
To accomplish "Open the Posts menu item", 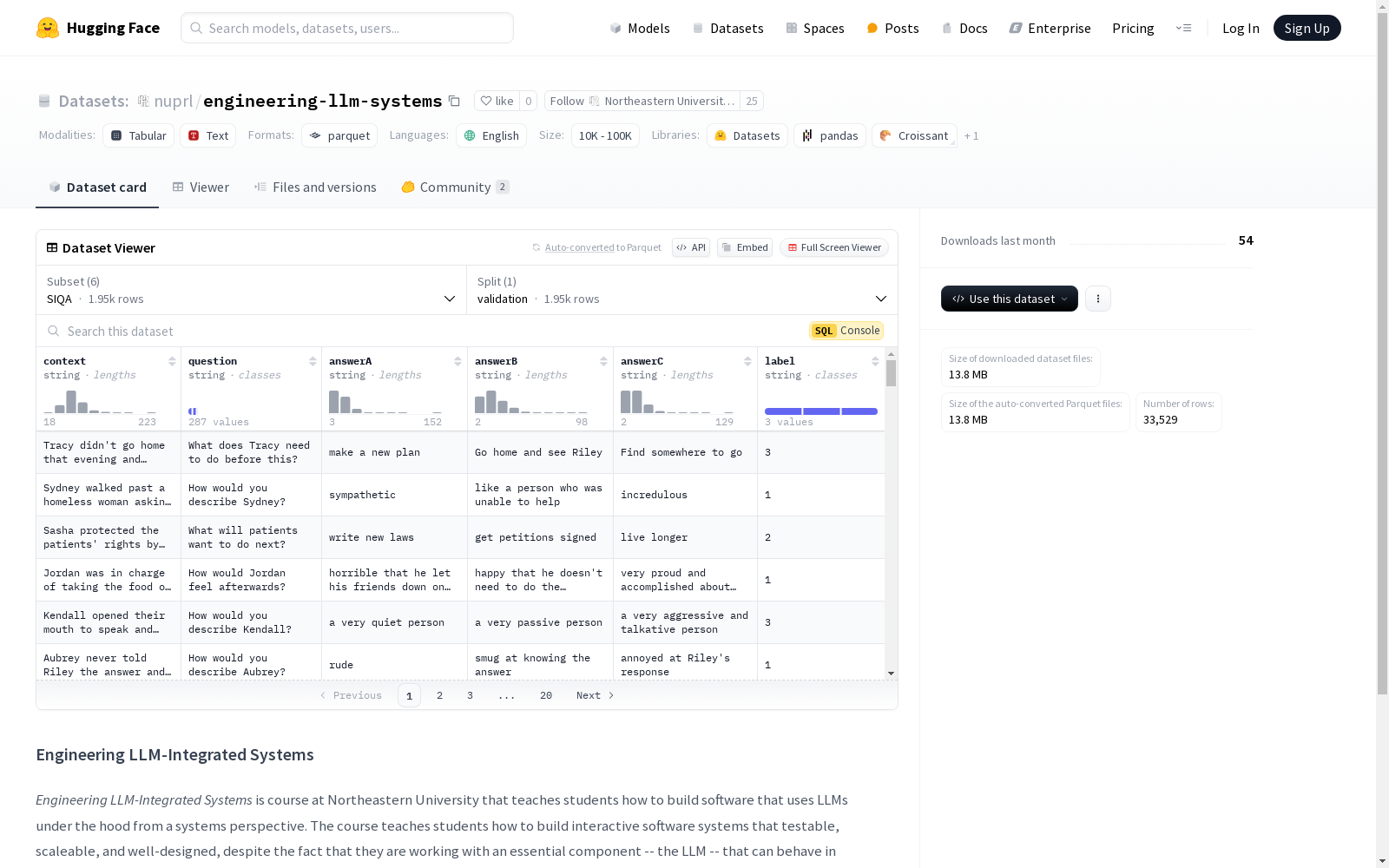I will [x=892, y=28].
